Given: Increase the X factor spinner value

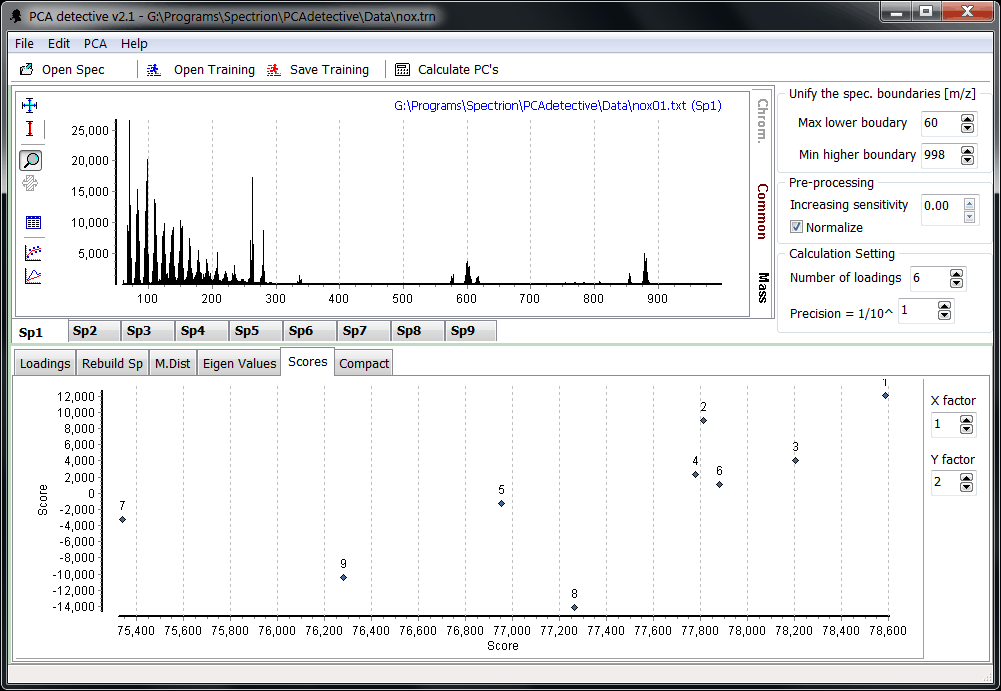Looking at the screenshot, I should click(x=966, y=420).
